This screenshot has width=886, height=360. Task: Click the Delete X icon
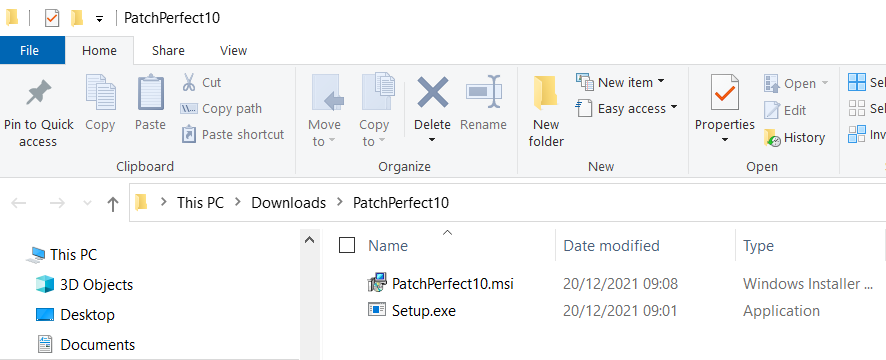(x=433, y=92)
